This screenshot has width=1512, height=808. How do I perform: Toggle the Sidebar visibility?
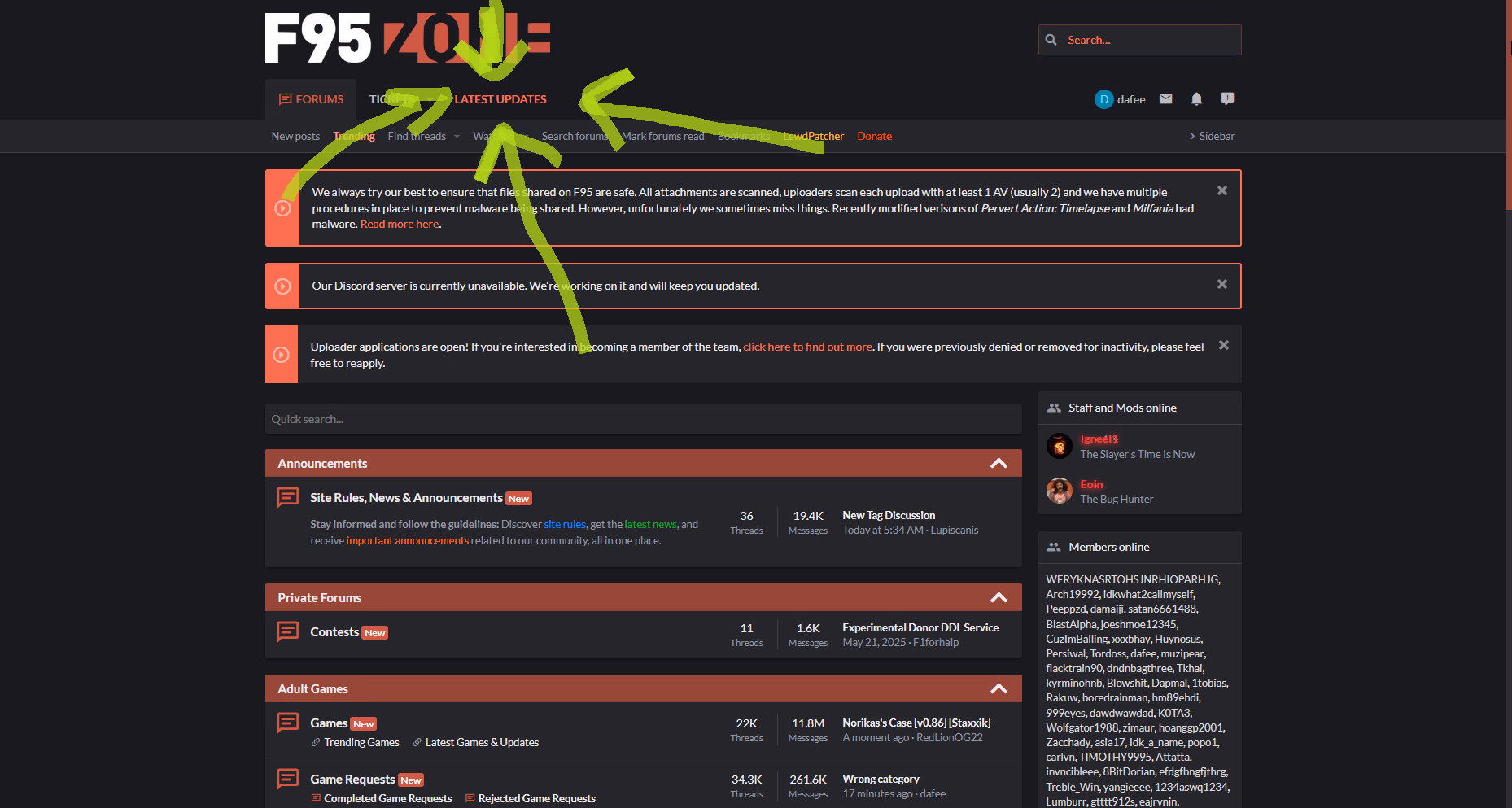(1212, 136)
